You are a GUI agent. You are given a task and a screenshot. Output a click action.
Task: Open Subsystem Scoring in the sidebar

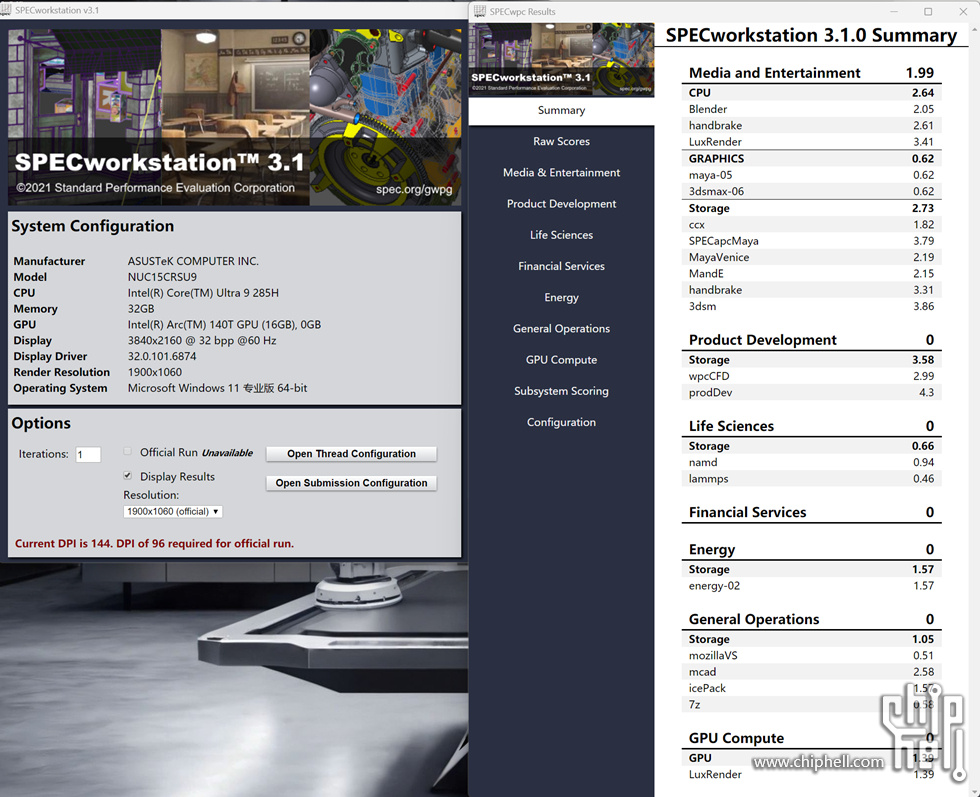561,391
